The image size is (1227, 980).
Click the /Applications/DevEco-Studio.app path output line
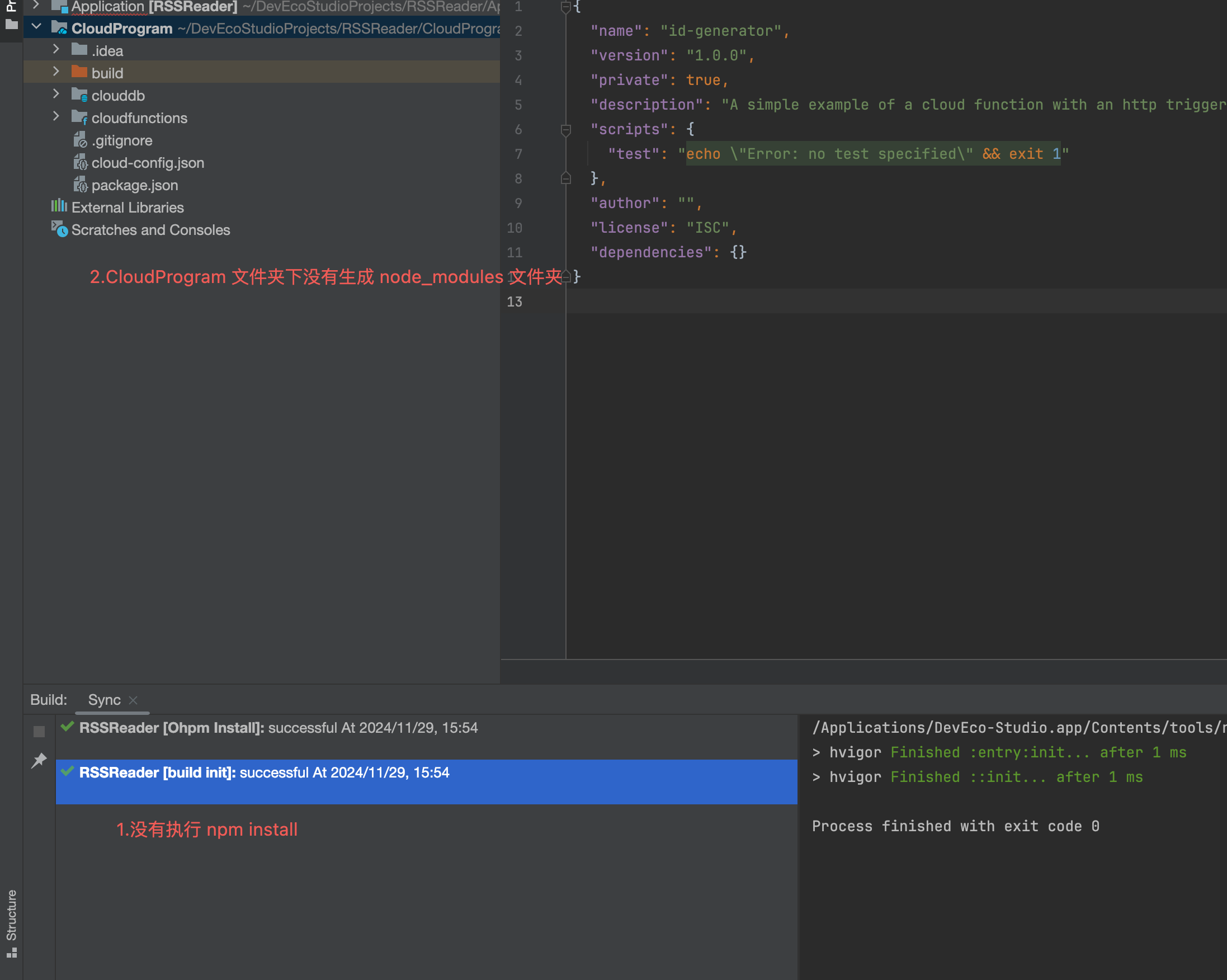coord(1019,728)
